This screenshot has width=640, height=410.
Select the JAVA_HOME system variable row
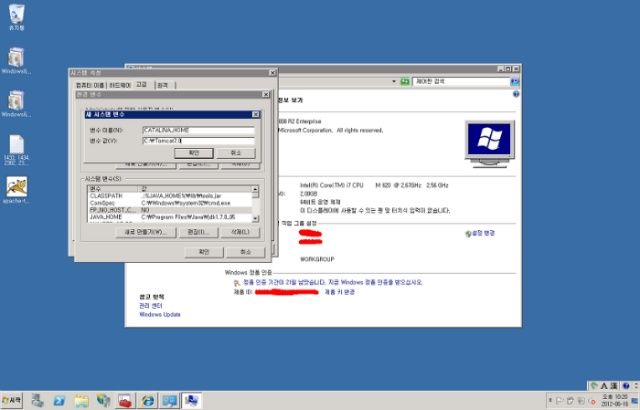[170, 217]
